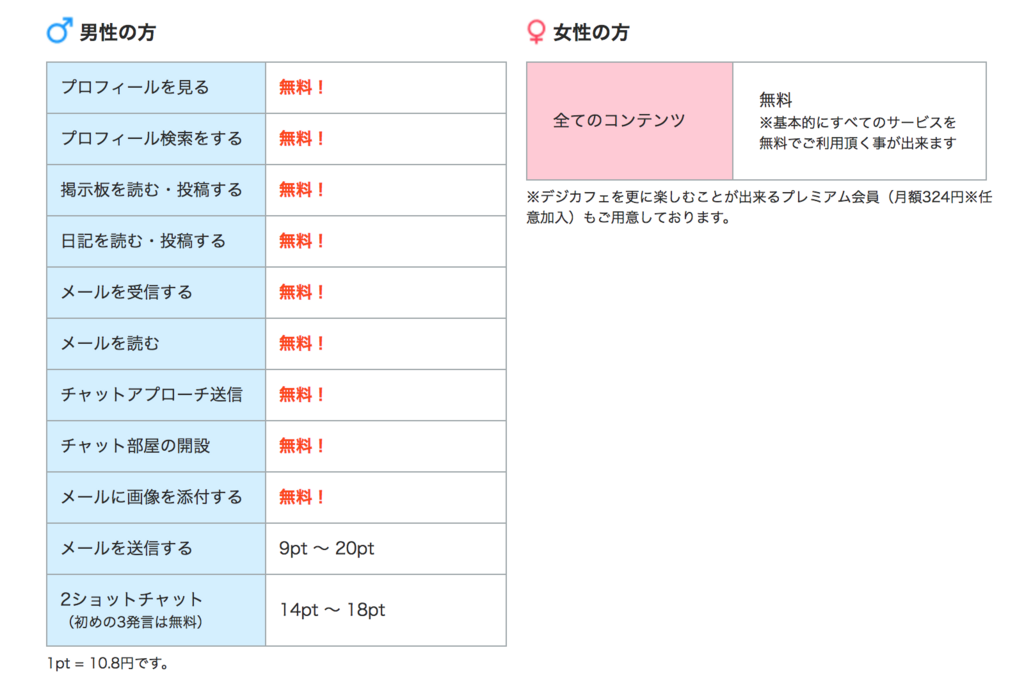Click the pink female symbol icon

536,31
